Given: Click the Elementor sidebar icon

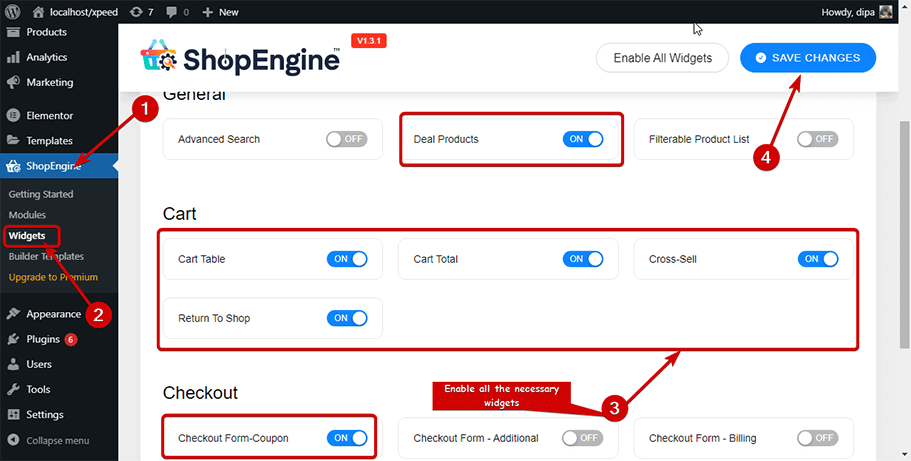Looking at the screenshot, I should pos(13,115).
